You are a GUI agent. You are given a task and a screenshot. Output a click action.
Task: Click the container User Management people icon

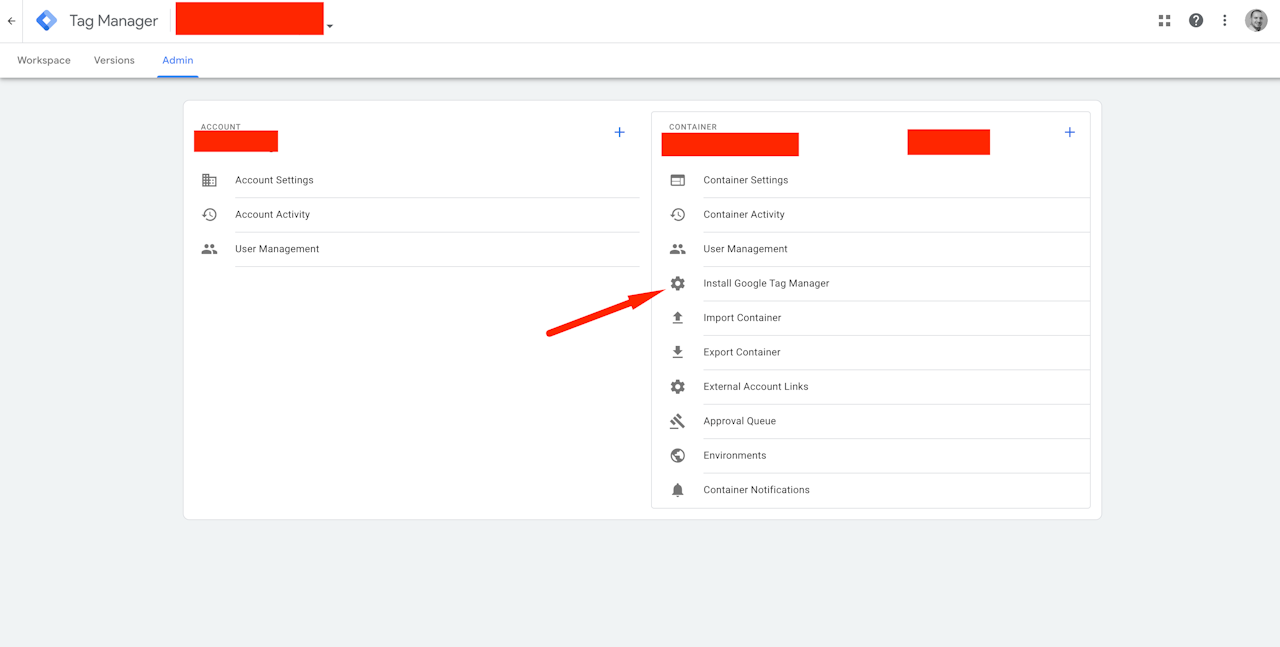677,249
